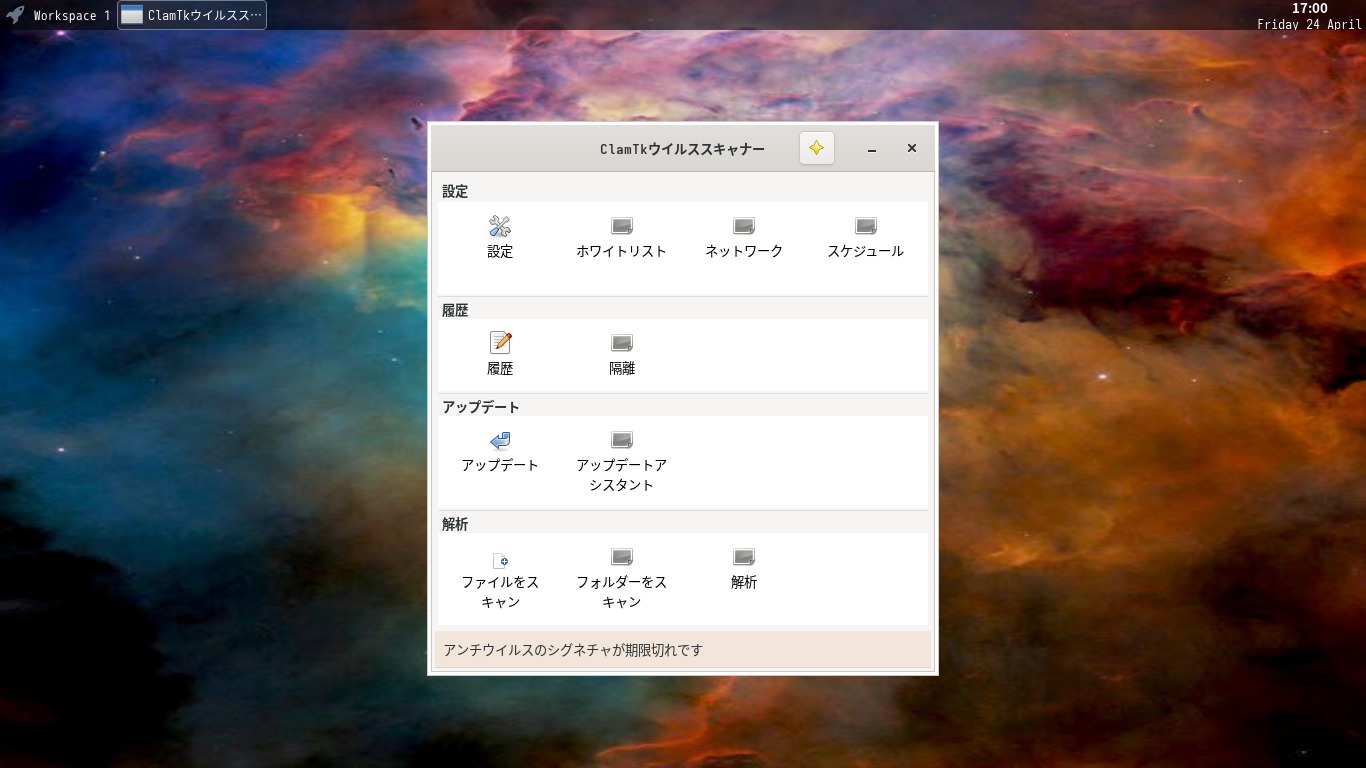Click the 設定 section heading

pos(455,191)
